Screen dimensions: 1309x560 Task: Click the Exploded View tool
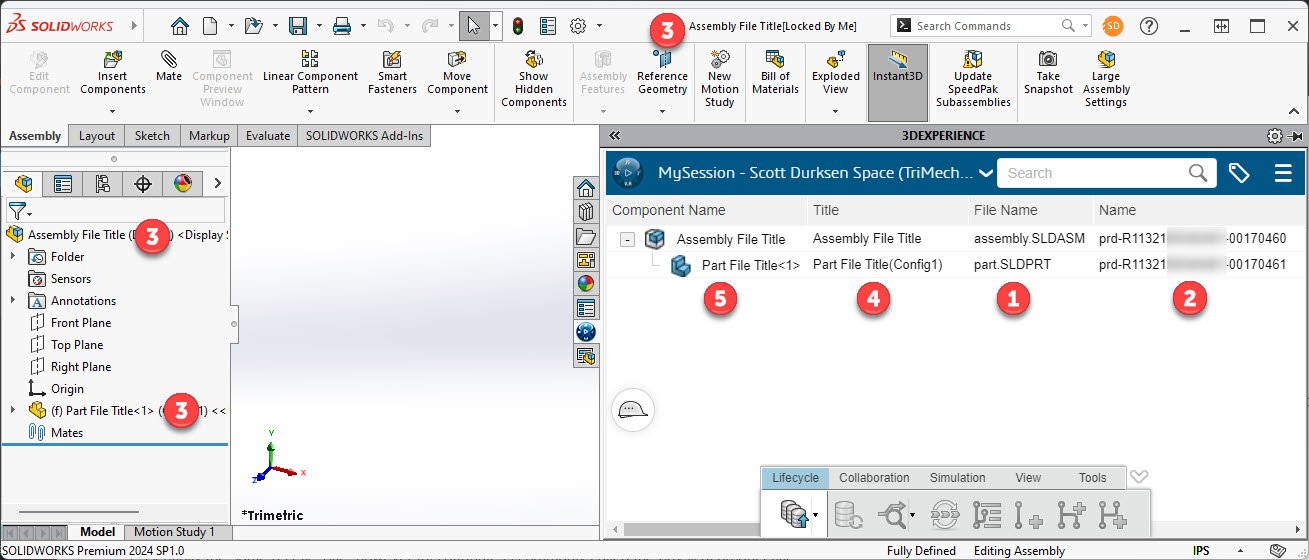click(x=836, y=74)
